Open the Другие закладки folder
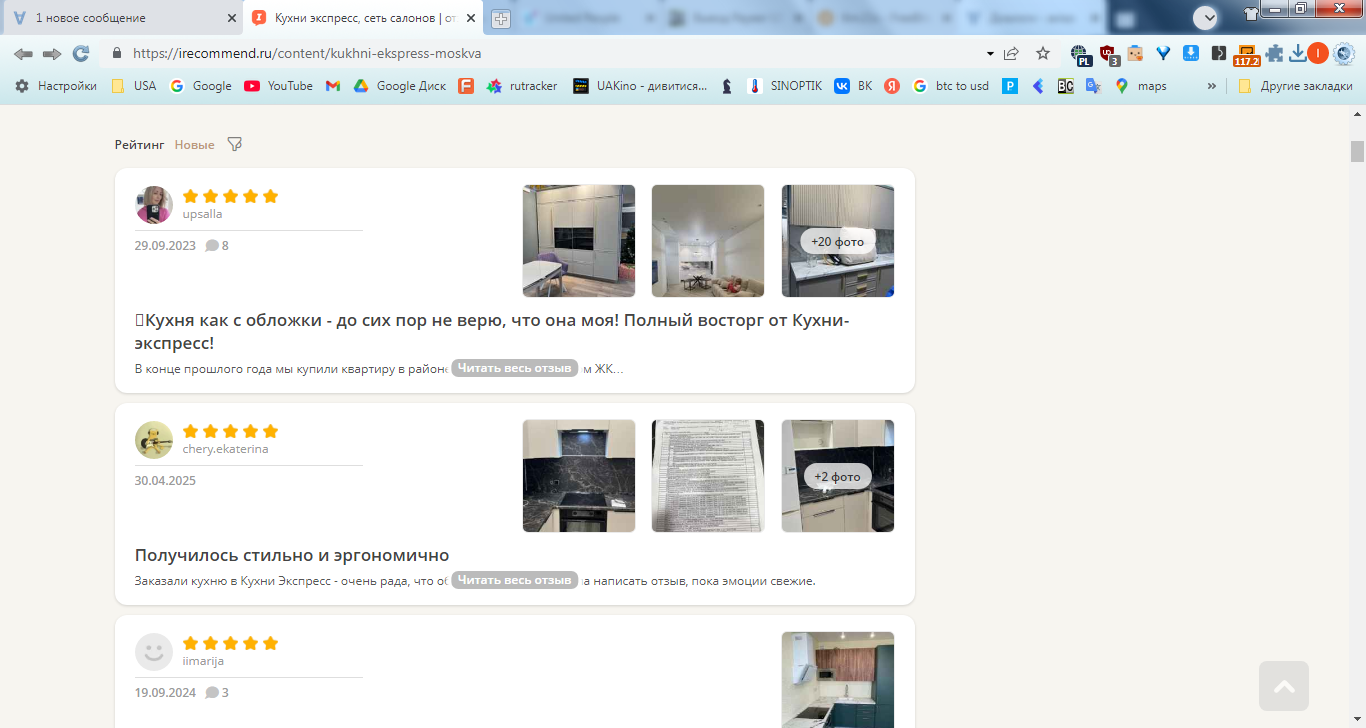The height and width of the screenshot is (728, 1366). coord(1295,86)
